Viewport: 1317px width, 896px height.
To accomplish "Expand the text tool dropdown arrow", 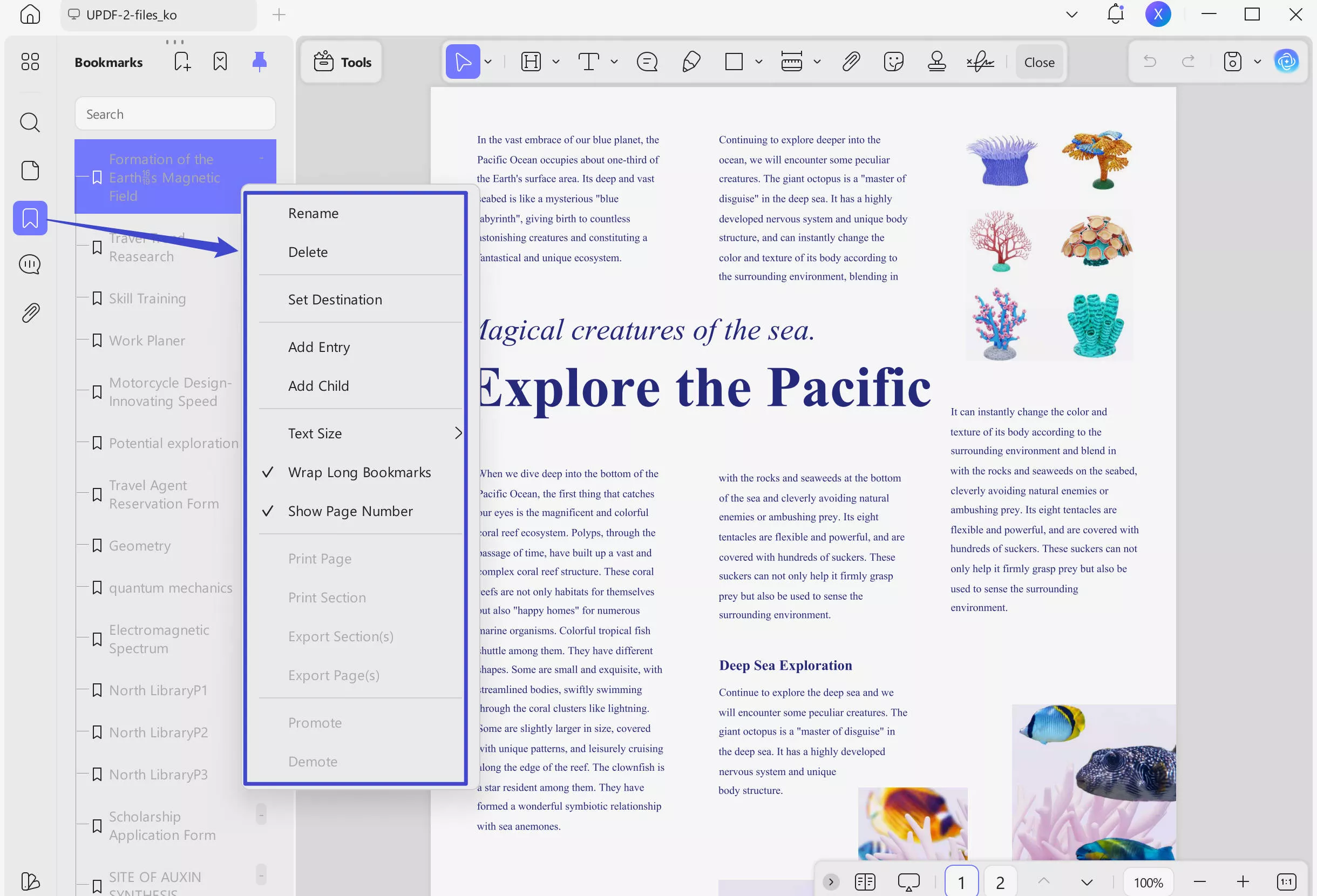I will [614, 61].
